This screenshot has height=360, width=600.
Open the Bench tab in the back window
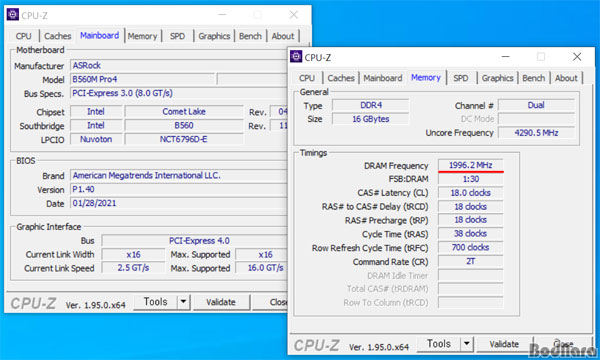coord(250,36)
